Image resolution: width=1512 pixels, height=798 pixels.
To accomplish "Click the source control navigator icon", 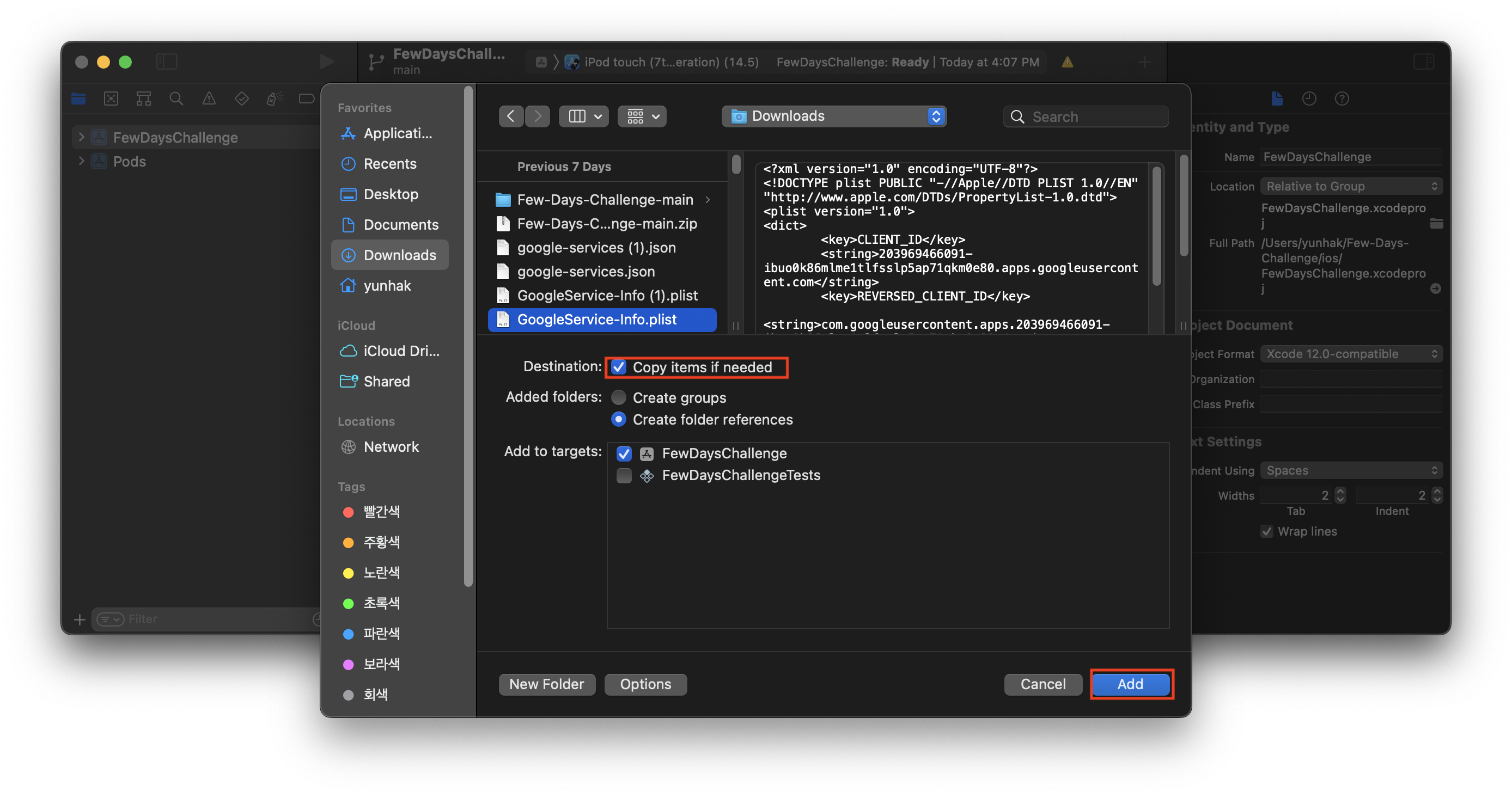I will point(111,99).
